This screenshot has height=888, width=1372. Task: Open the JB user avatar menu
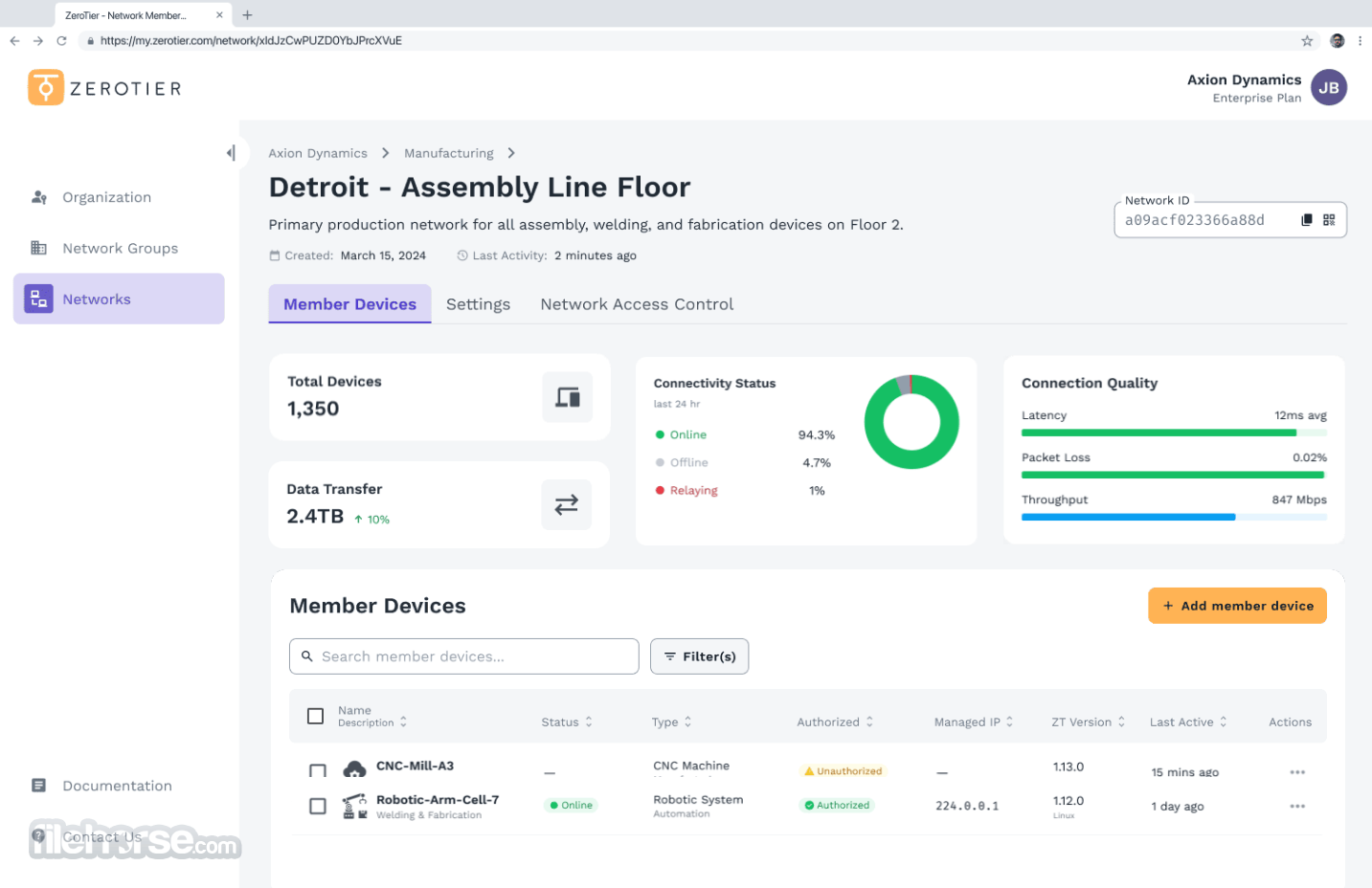pos(1329,88)
